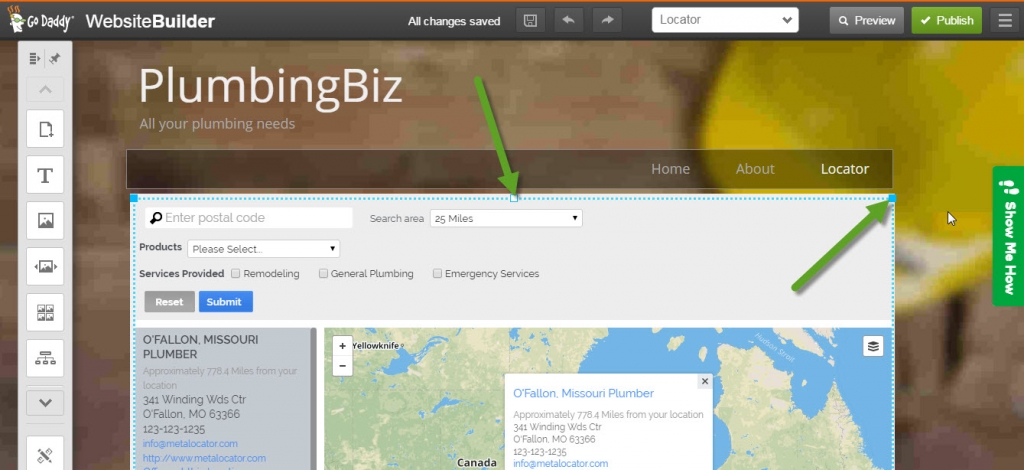Click the magnifier search icon

pos(155,218)
